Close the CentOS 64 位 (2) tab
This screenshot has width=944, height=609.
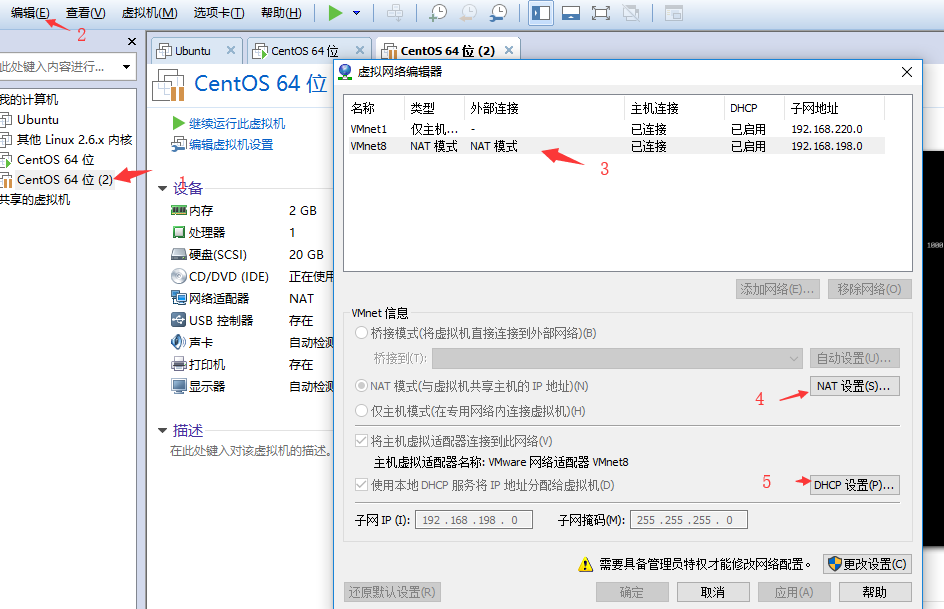509,51
